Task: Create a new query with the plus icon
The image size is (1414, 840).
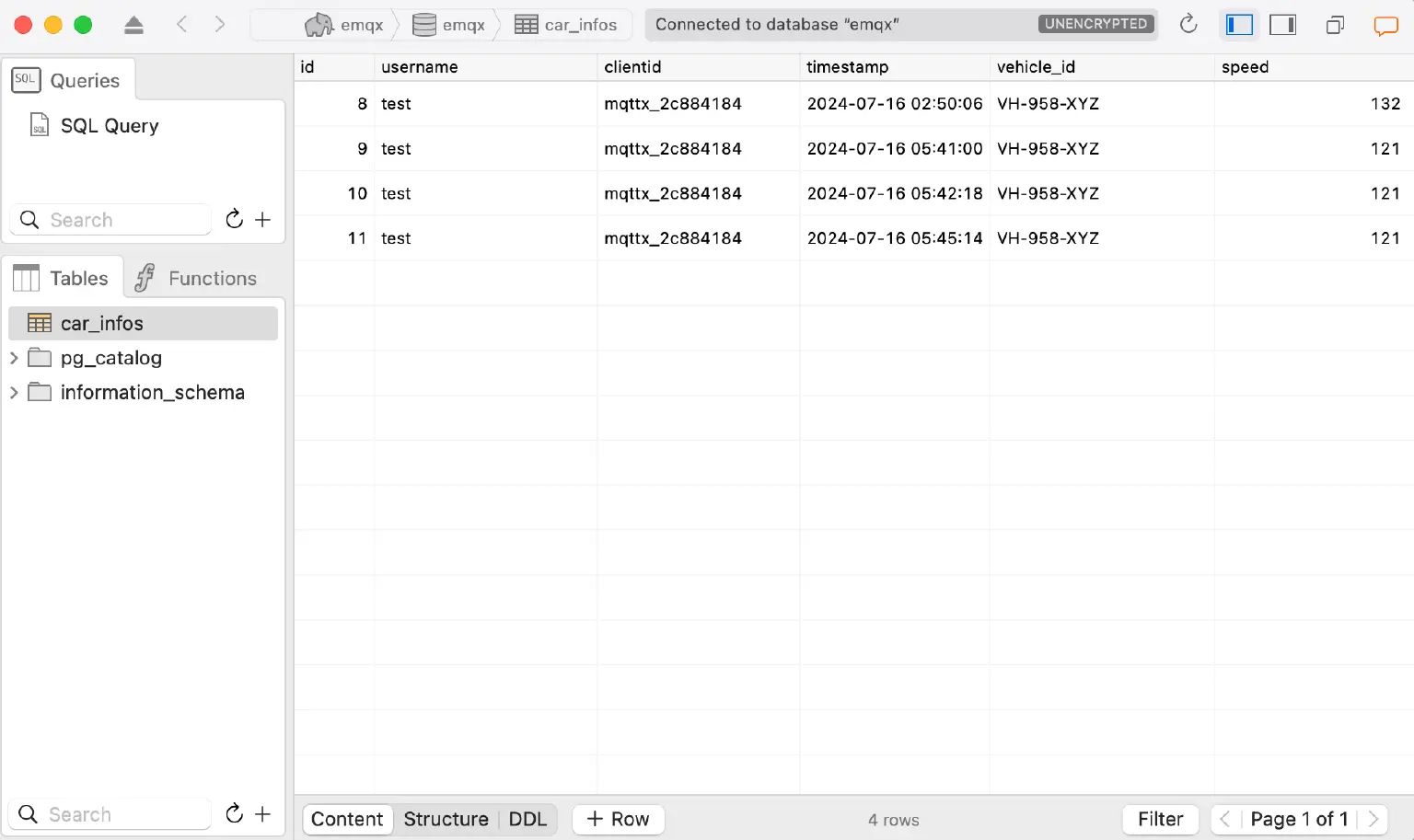Action: [263, 220]
